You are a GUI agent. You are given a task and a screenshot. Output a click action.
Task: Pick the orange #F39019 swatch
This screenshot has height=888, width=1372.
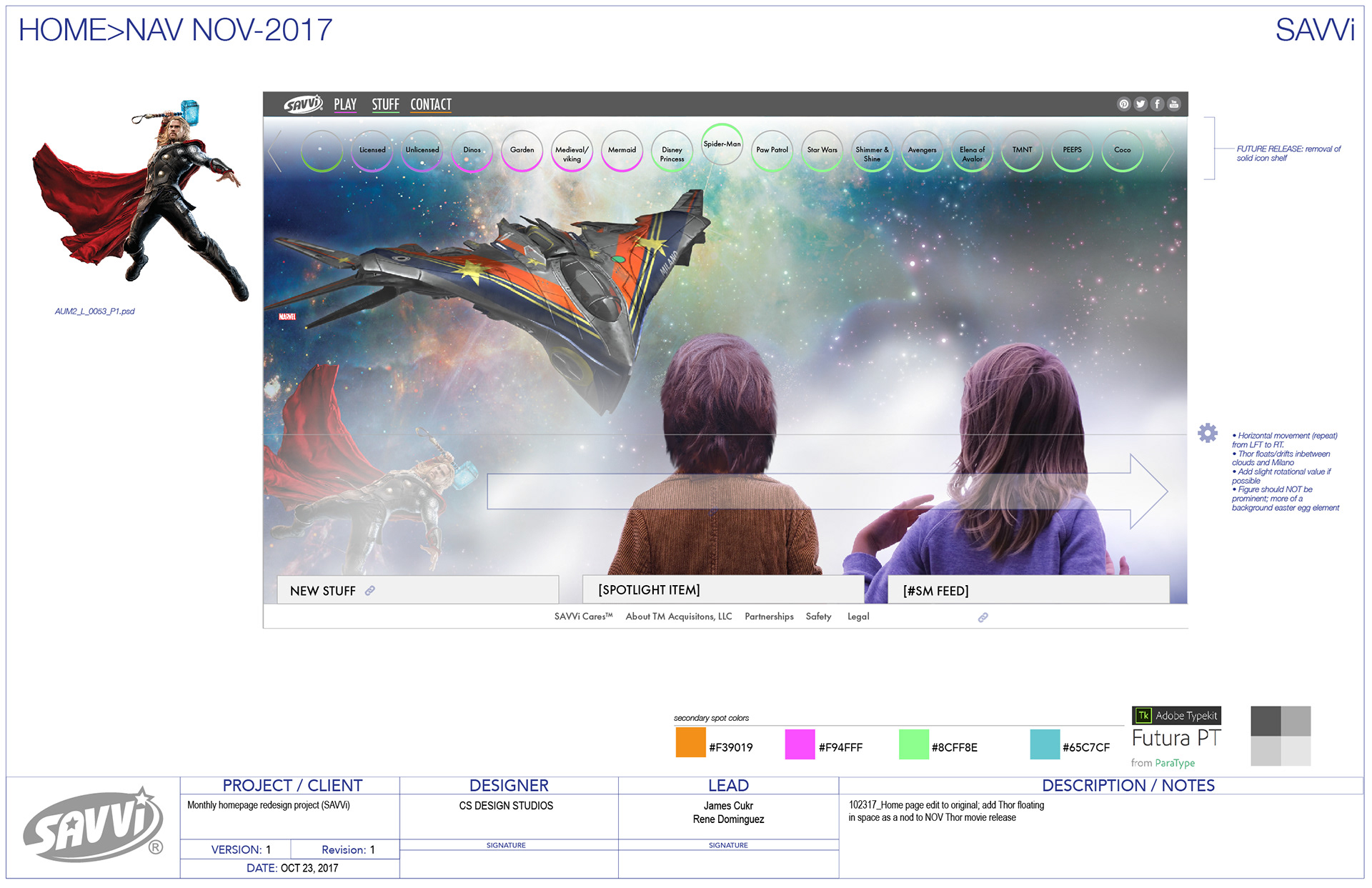tap(691, 743)
